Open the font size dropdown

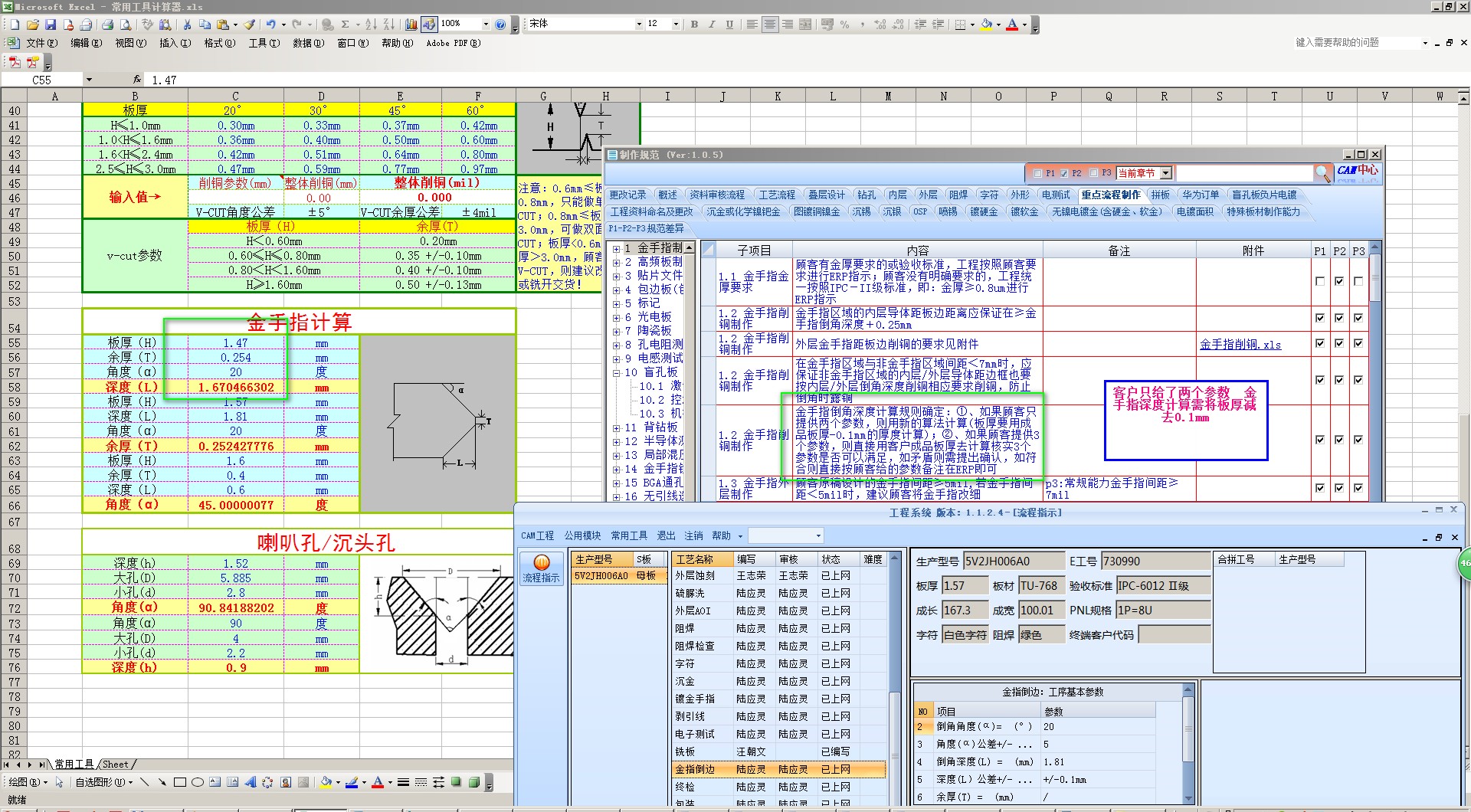(x=676, y=25)
